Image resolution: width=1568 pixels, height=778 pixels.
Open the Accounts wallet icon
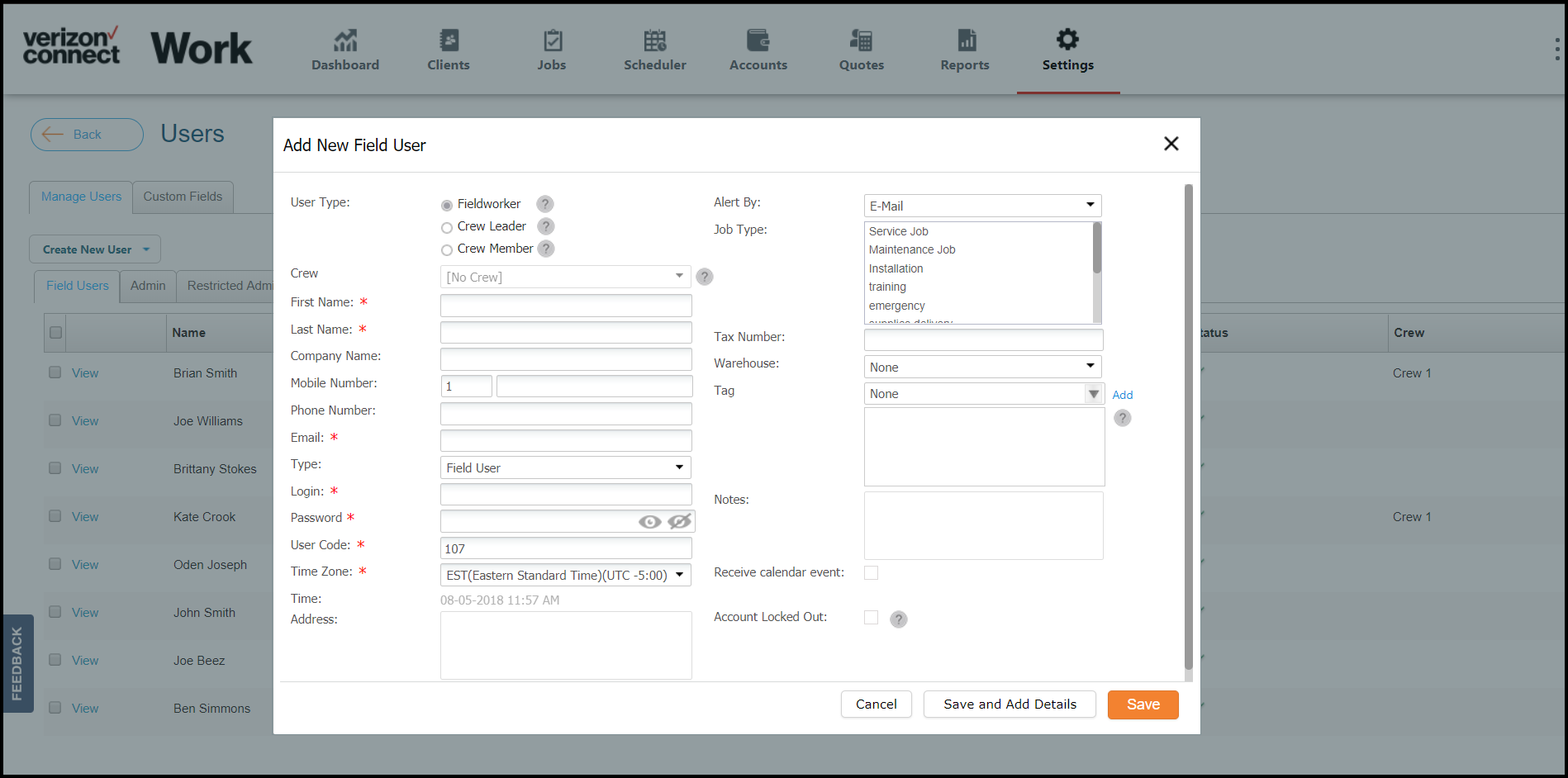tap(758, 40)
